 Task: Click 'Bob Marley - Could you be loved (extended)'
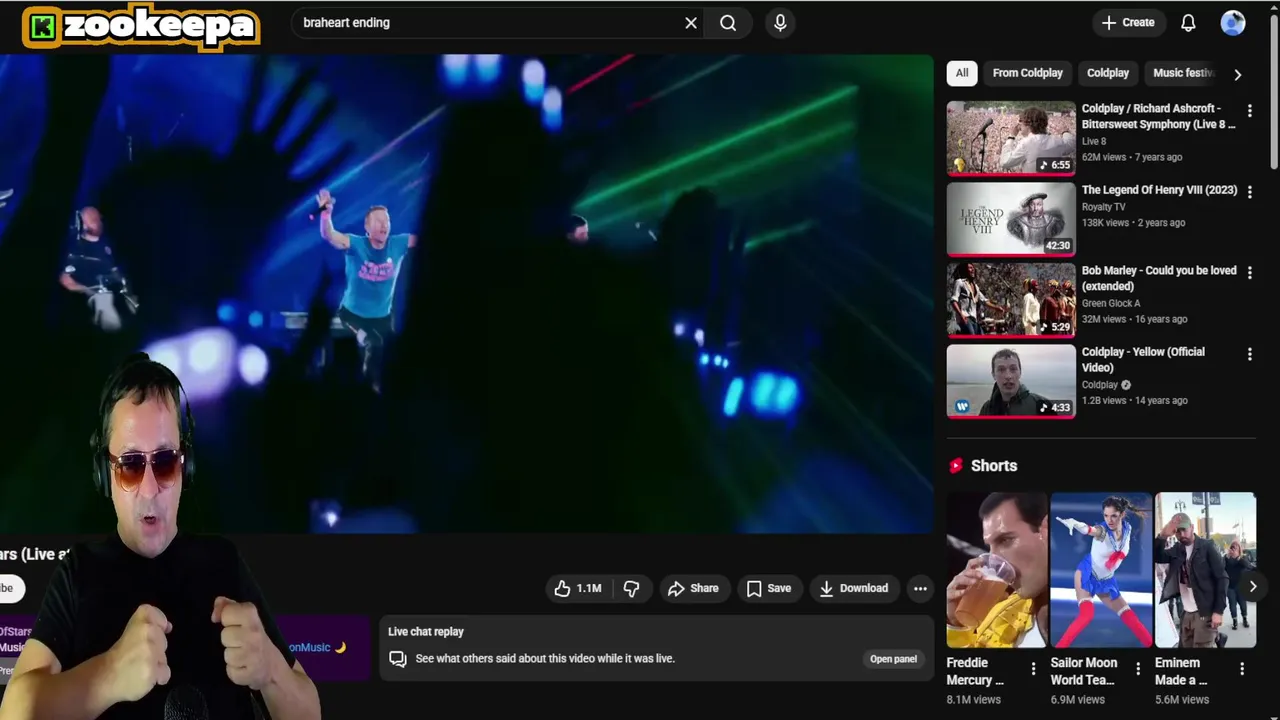coord(1159,278)
